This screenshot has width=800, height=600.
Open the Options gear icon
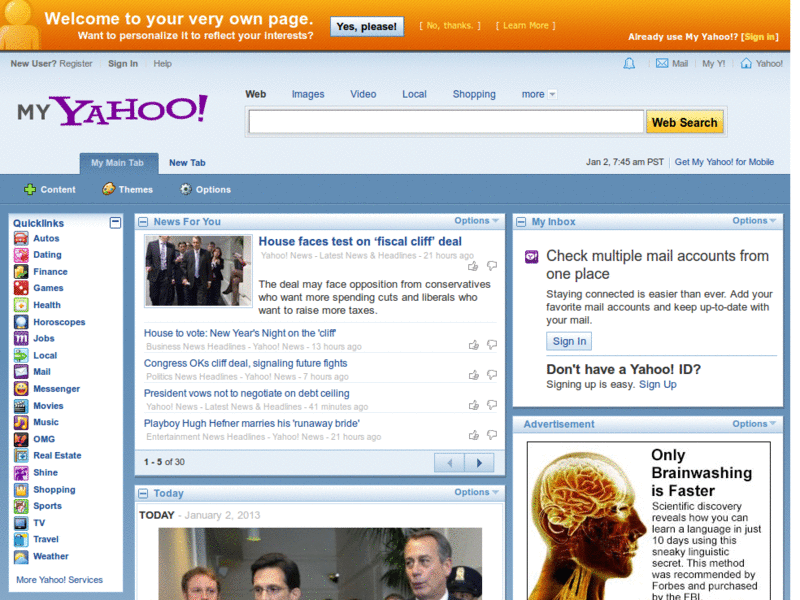pos(186,189)
